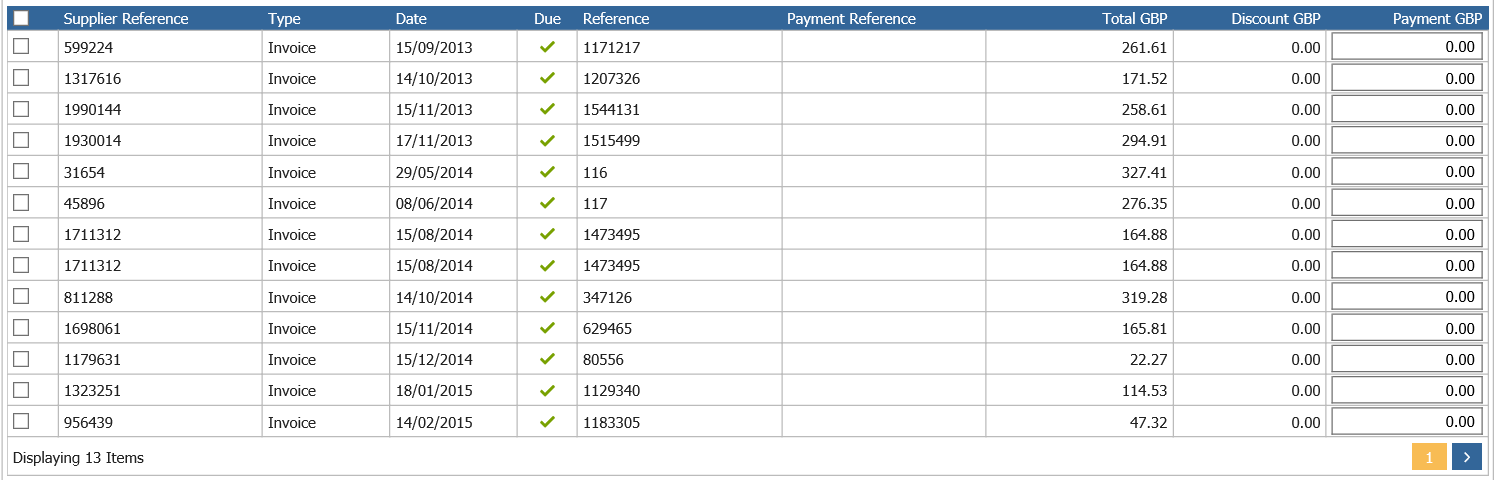The width and height of the screenshot is (1494, 480).
Task: Select the checkbox for supplier reference 599224
Action: (21, 46)
